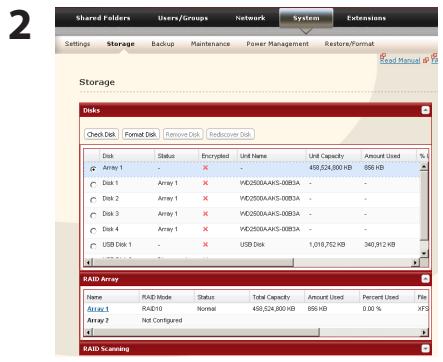This screenshot has width=443, height=362.
Task: Click the Array 1 link in RAID Array
Action: point(98,309)
